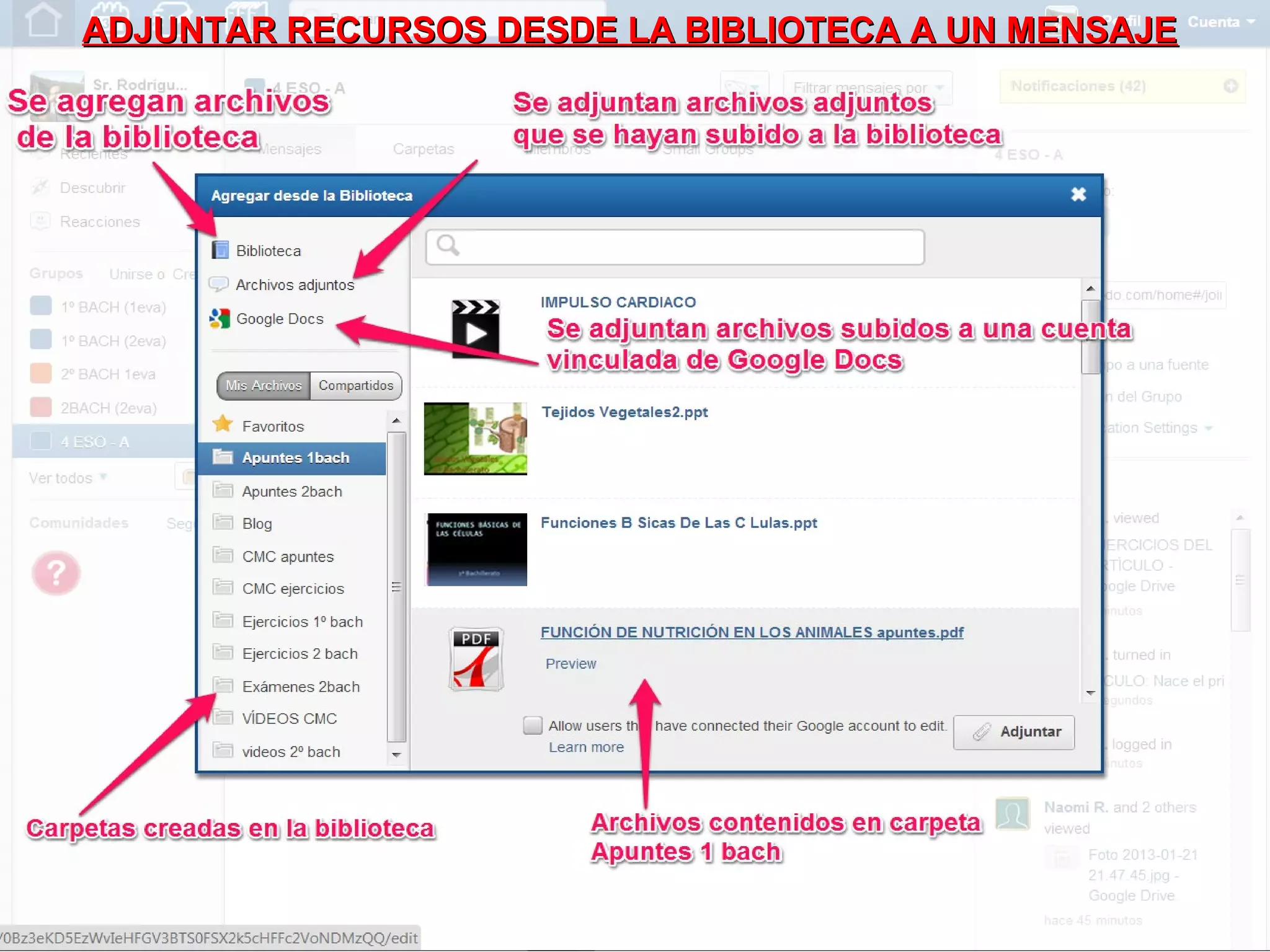Open Ejercicios 2 bach folder

pos(285,653)
